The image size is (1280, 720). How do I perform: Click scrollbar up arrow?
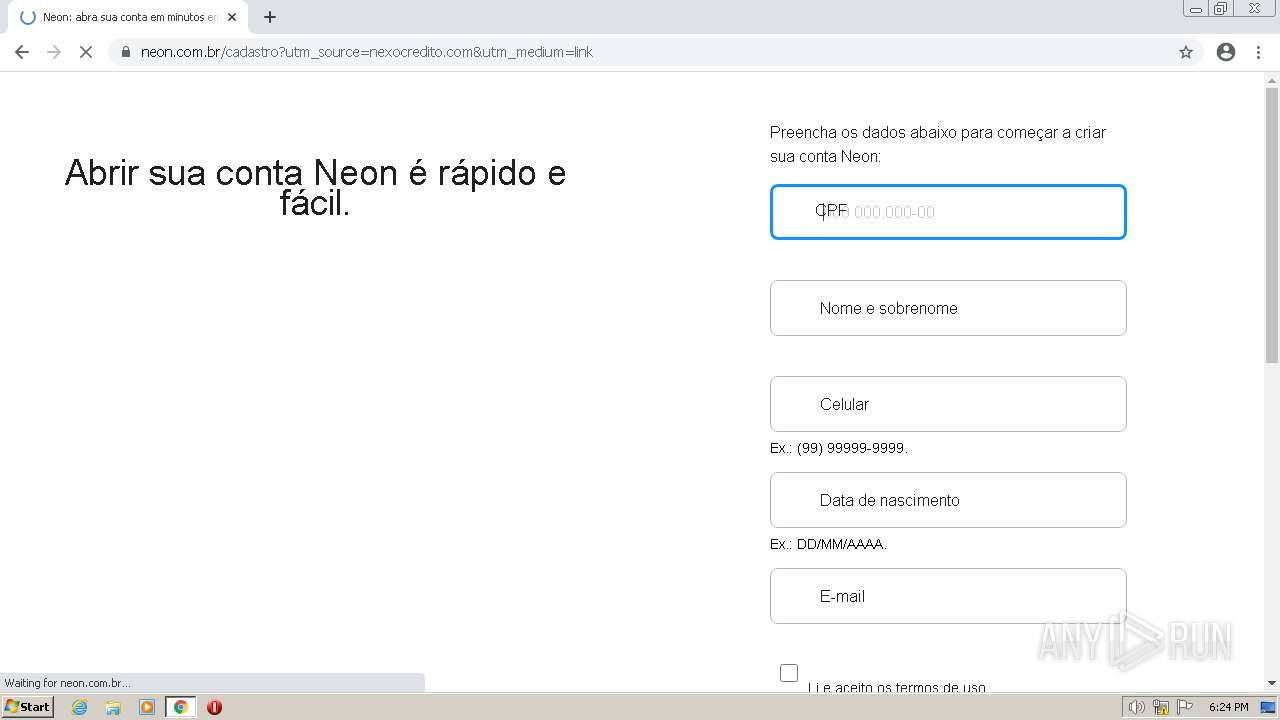pos(1272,80)
